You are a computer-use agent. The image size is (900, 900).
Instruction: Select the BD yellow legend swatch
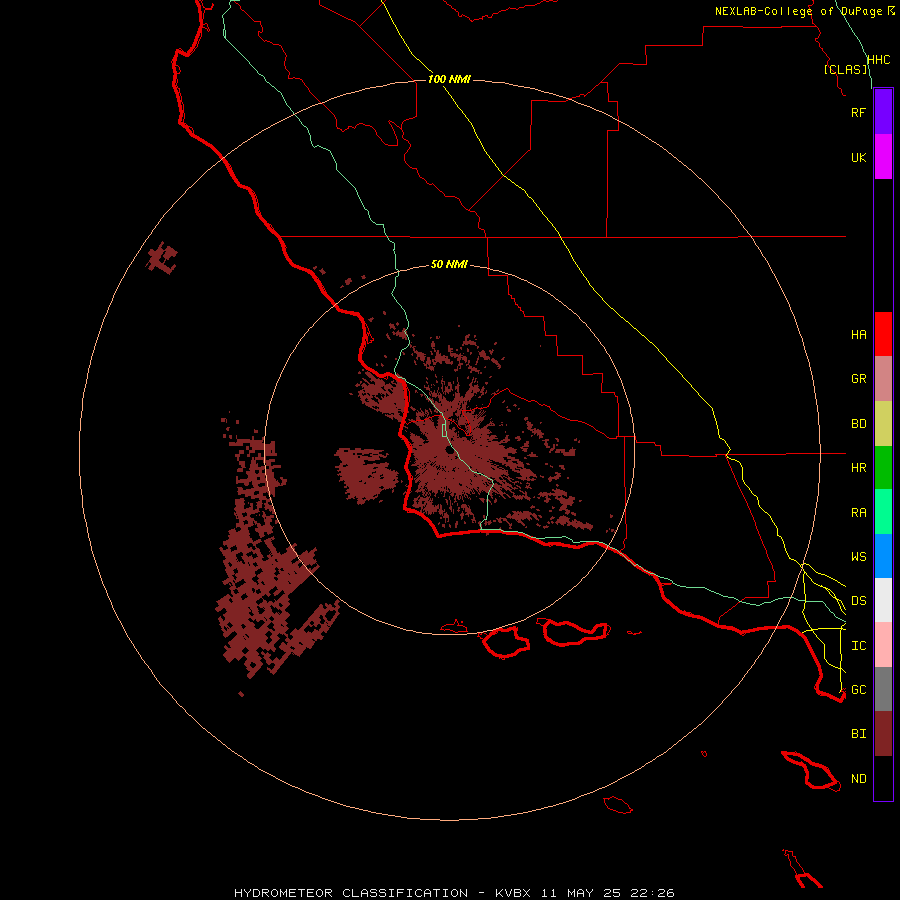[x=883, y=423]
